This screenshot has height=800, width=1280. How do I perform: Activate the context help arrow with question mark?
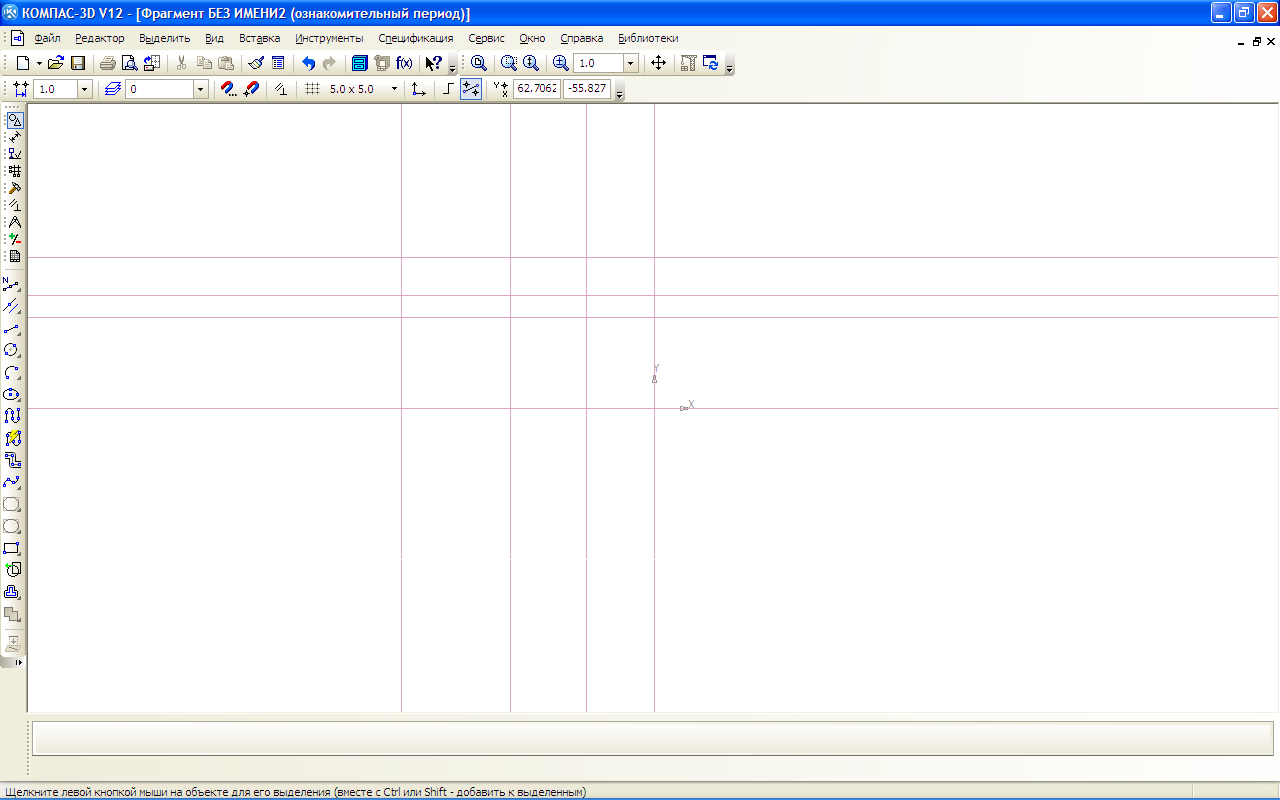[x=434, y=63]
